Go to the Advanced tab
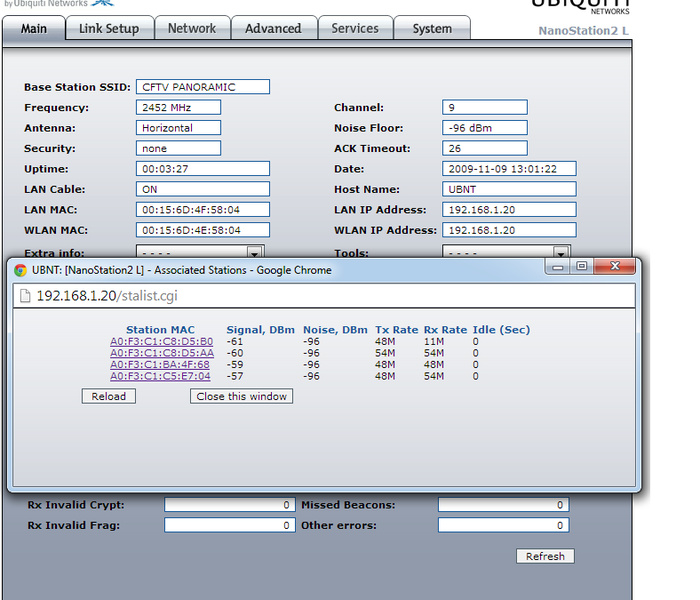 pyautogui.click(x=274, y=29)
